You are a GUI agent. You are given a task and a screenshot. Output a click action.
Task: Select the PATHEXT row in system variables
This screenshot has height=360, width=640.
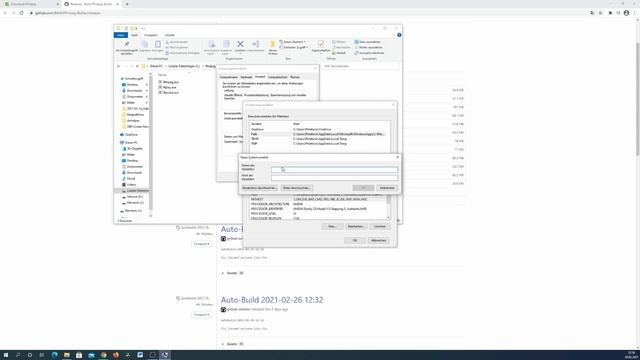click(318, 199)
